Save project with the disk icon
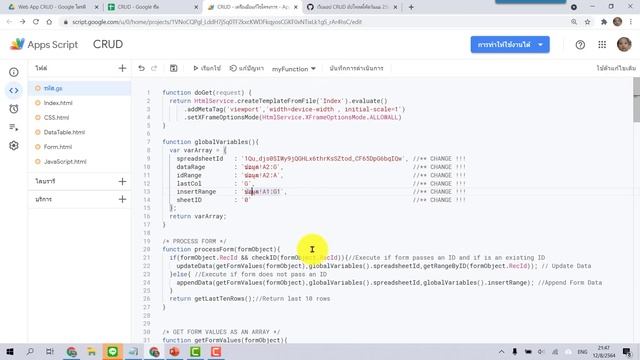This screenshot has width=640, height=360. click(x=173, y=68)
